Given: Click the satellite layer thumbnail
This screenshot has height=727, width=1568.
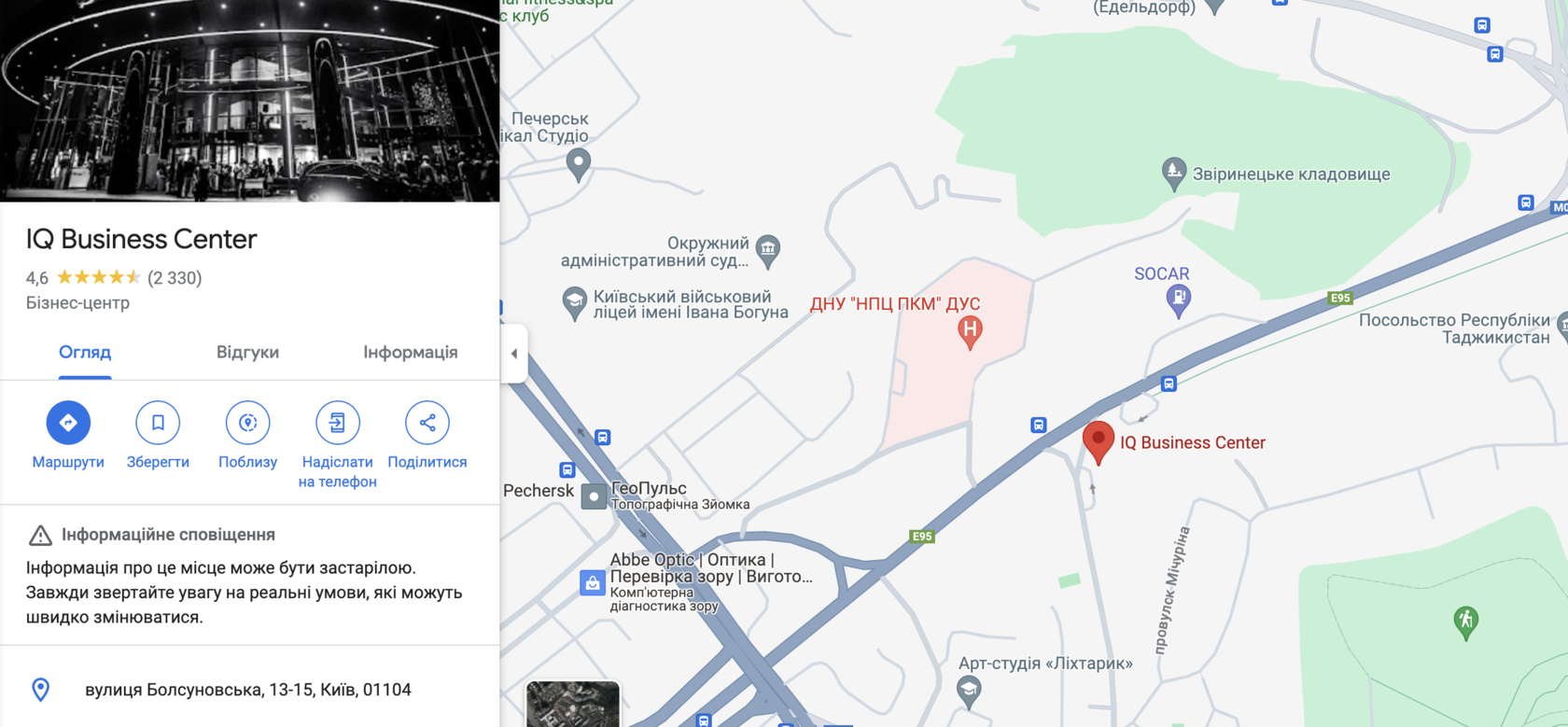Looking at the screenshot, I should coord(573,704).
